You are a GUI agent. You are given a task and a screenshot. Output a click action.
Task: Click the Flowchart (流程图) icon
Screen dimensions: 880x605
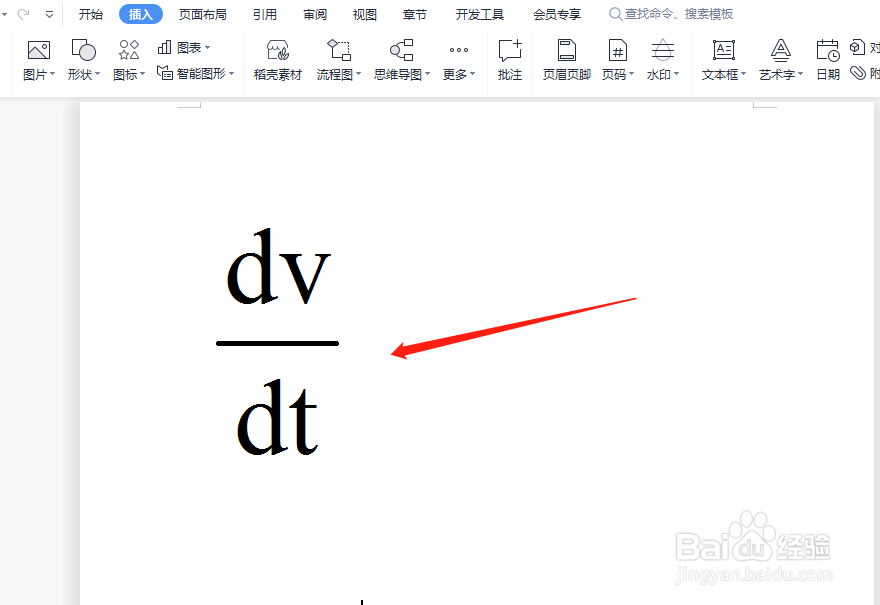tap(339, 50)
